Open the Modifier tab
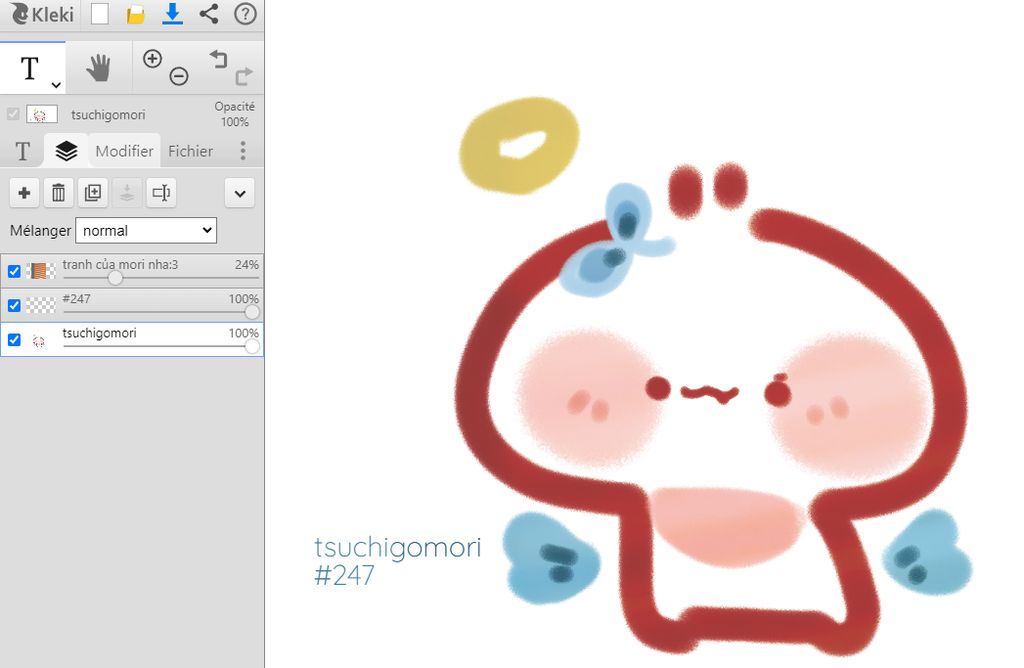Image resolution: width=1024 pixels, height=668 pixels. (124, 151)
